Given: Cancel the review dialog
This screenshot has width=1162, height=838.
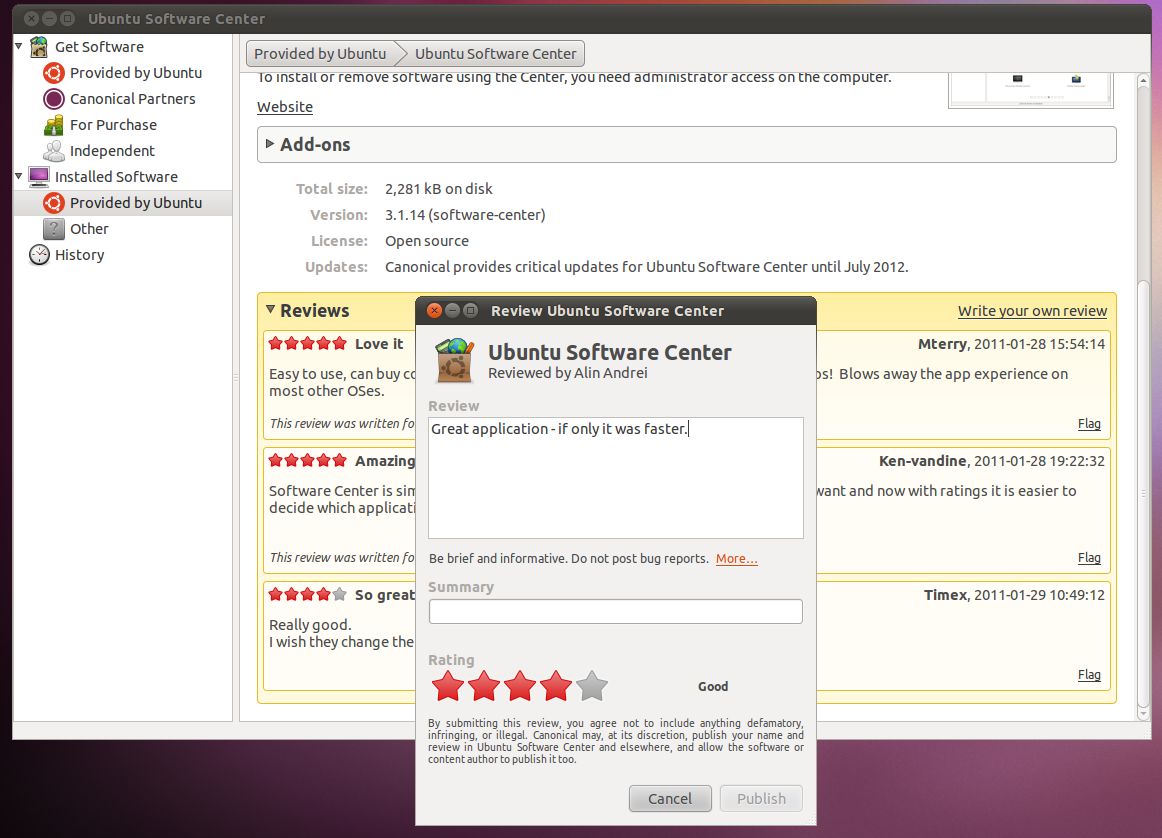Looking at the screenshot, I should click(670, 798).
